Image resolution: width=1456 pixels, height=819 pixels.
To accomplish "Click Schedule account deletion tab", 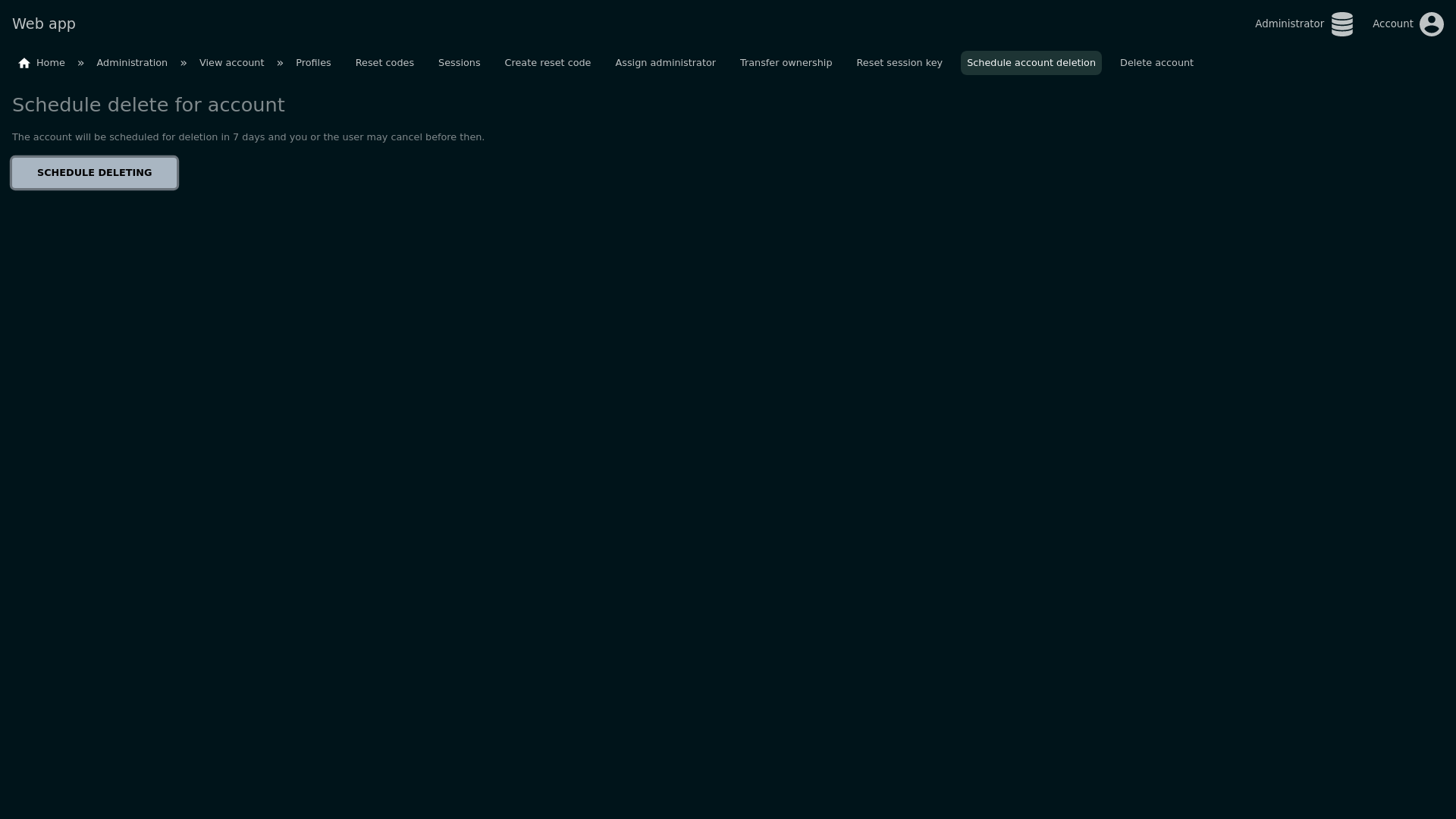I will 1031,63.
